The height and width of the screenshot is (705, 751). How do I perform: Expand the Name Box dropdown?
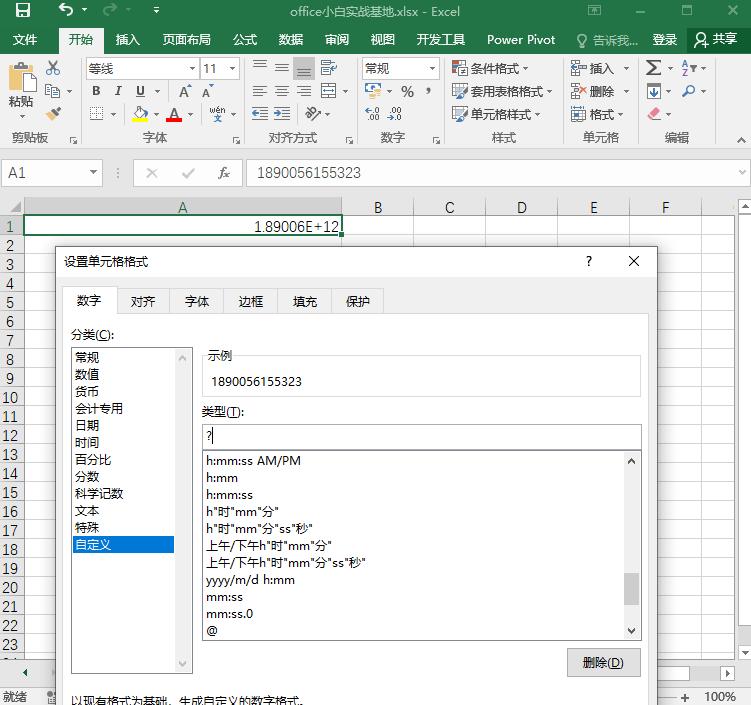[x=93, y=172]
